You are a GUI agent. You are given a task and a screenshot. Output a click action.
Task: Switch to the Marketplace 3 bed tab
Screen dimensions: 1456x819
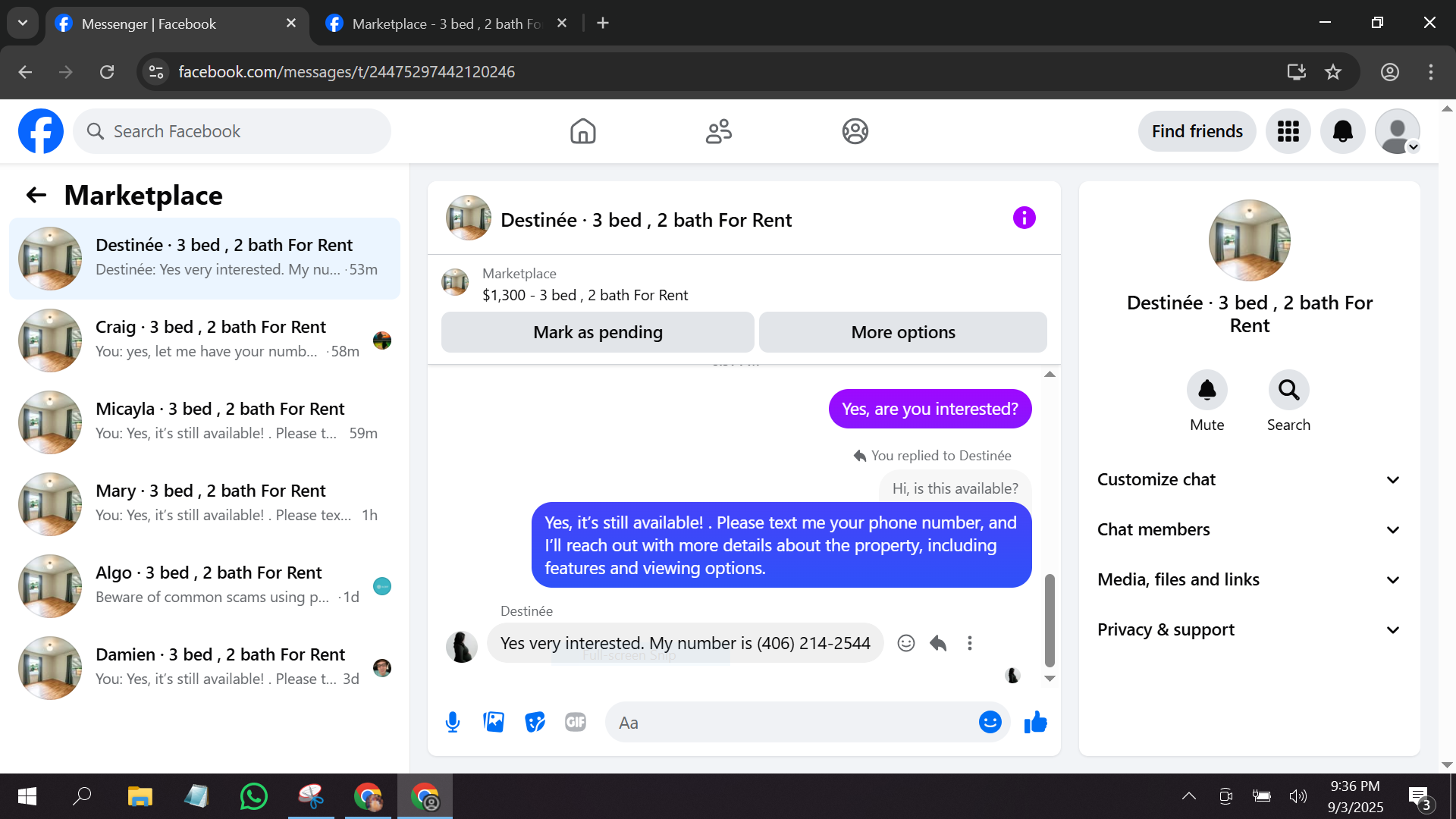pos(447,24)
